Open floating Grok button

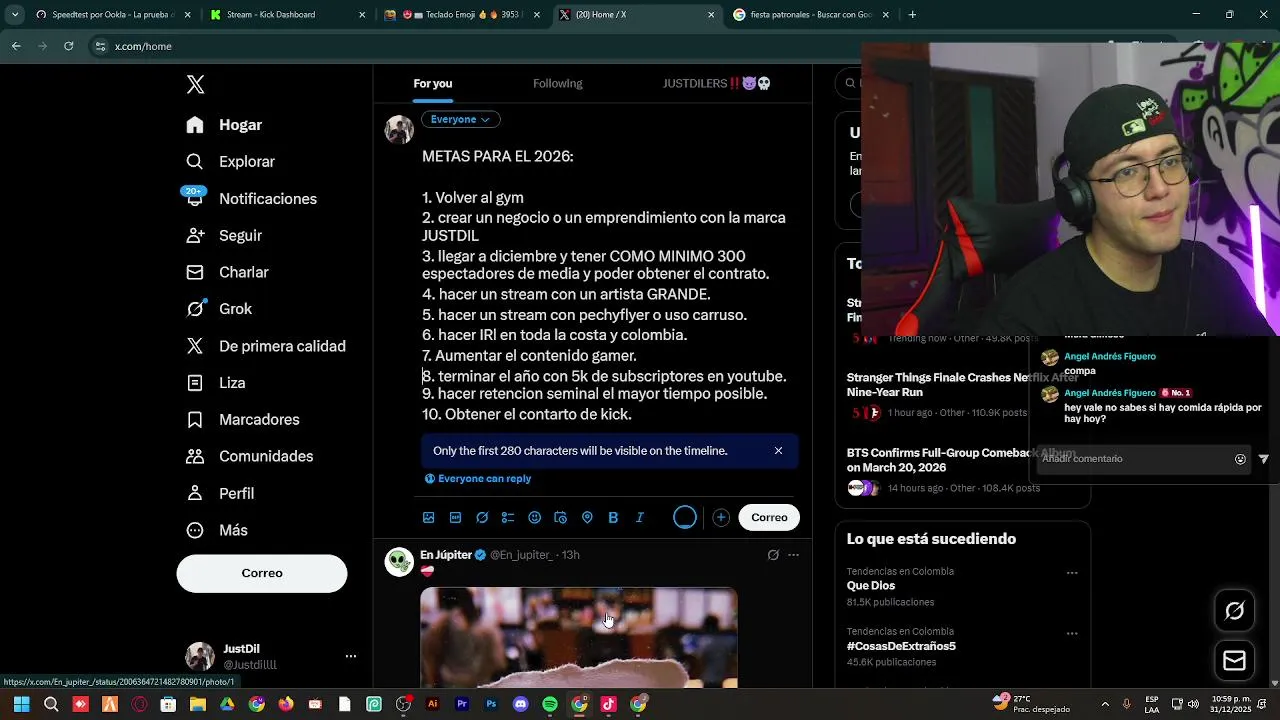tap(1234, 611)
